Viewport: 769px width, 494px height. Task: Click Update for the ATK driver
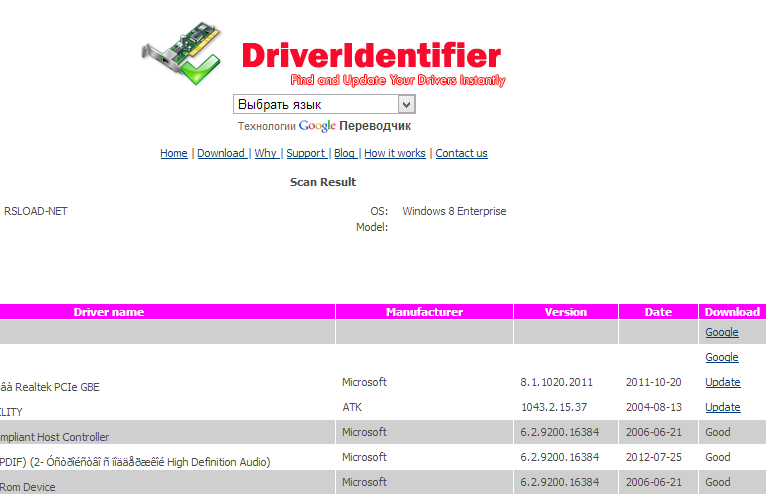pyautogui.click(x=722, y=407)
